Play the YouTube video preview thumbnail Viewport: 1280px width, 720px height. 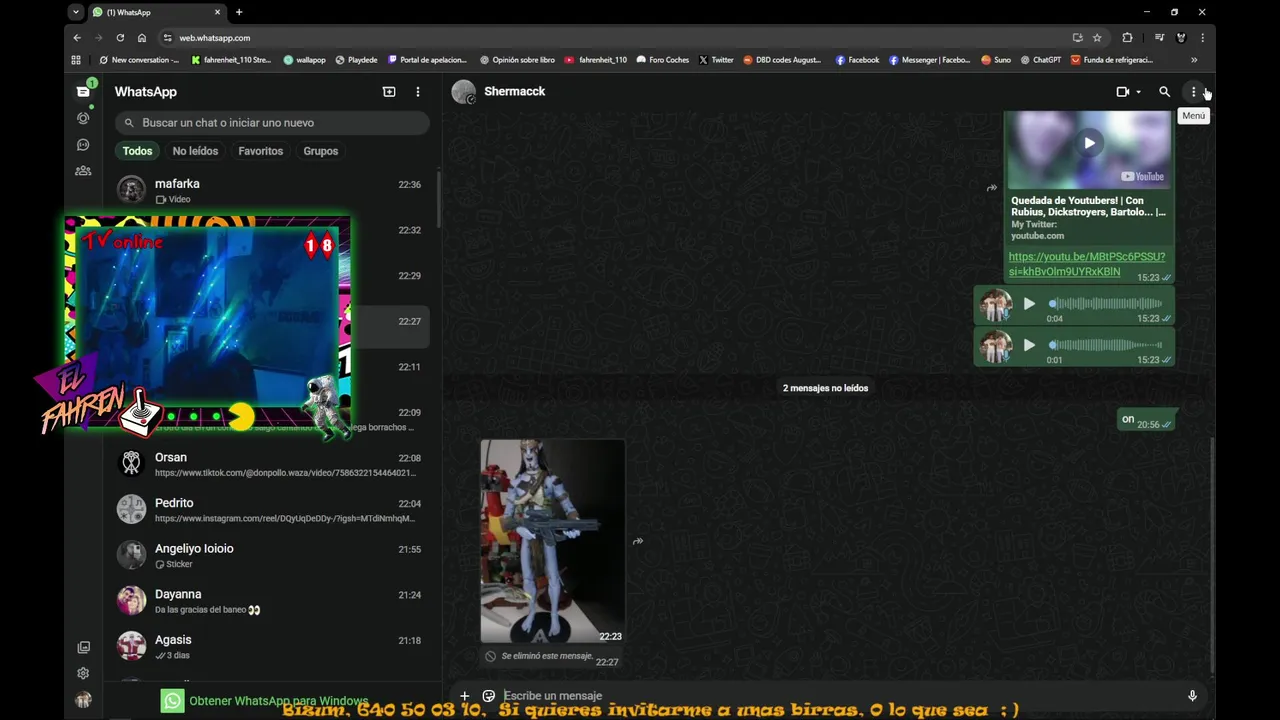point(1089,143)
